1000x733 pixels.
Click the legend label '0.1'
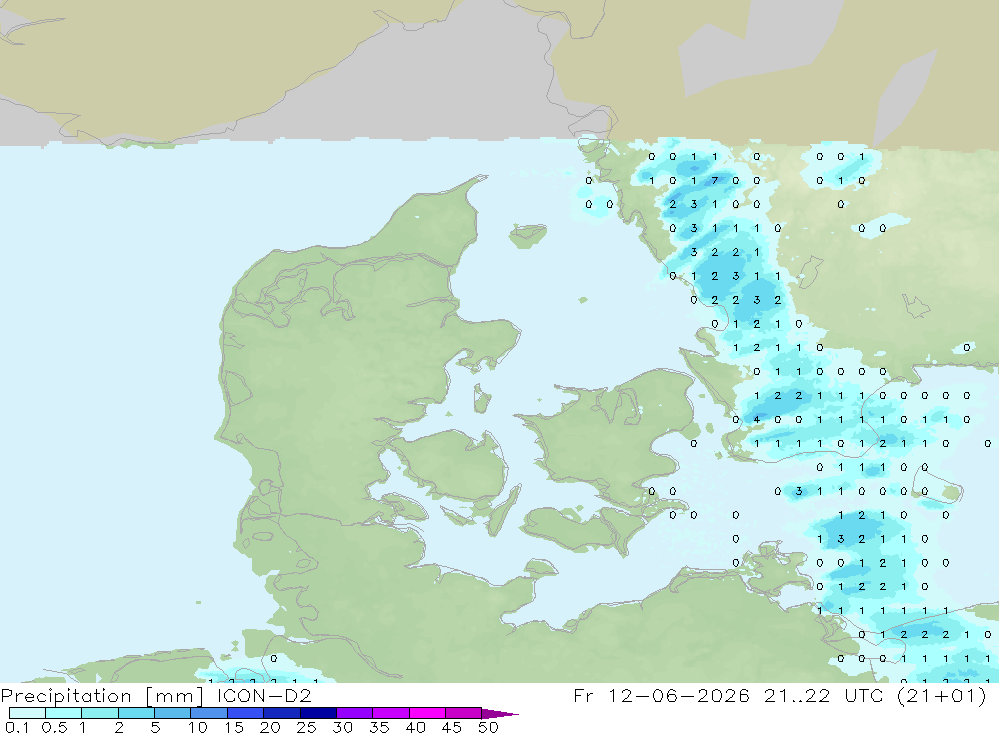(x=17, y=727)
